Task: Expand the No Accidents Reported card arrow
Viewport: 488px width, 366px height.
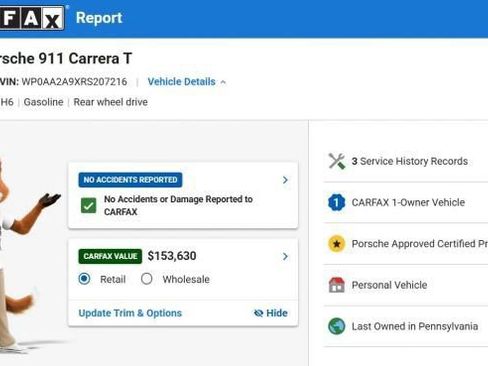Action: click(x=285, y=180)
